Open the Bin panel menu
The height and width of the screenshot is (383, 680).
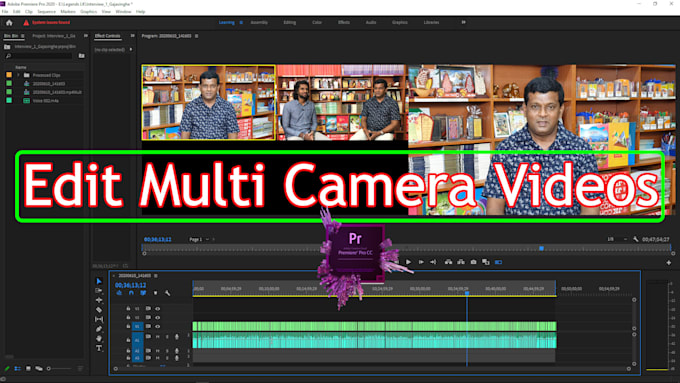[23, 36]
